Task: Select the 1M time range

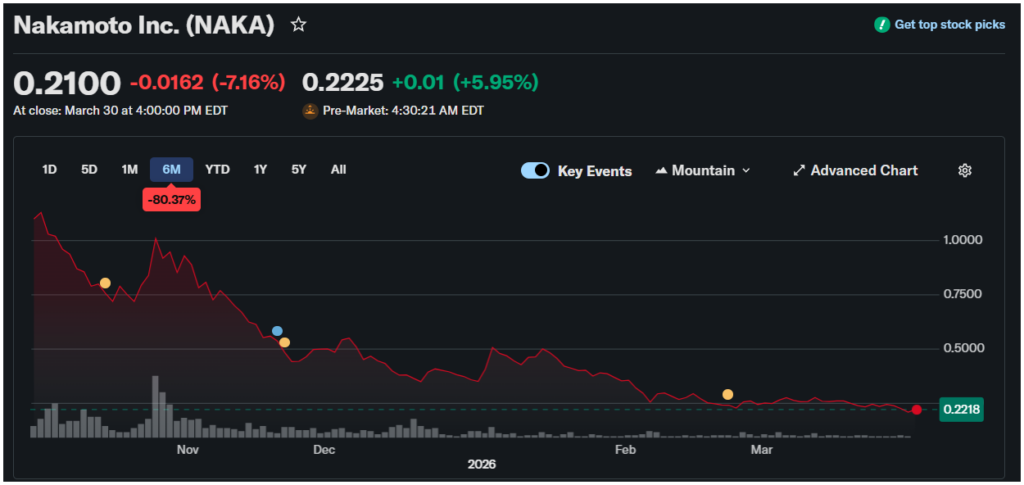Action: (x=129, y=170)
